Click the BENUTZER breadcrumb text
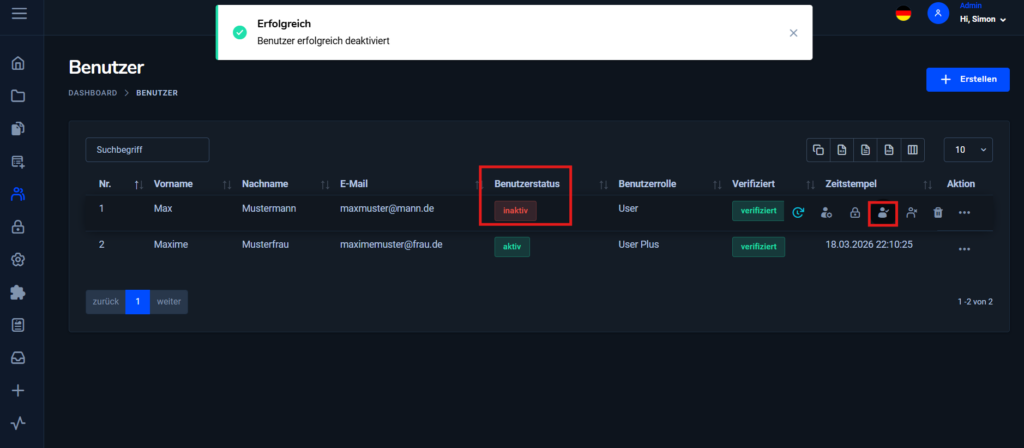The height and width of the screenshot is (448, 1024). tap(157, 93)
